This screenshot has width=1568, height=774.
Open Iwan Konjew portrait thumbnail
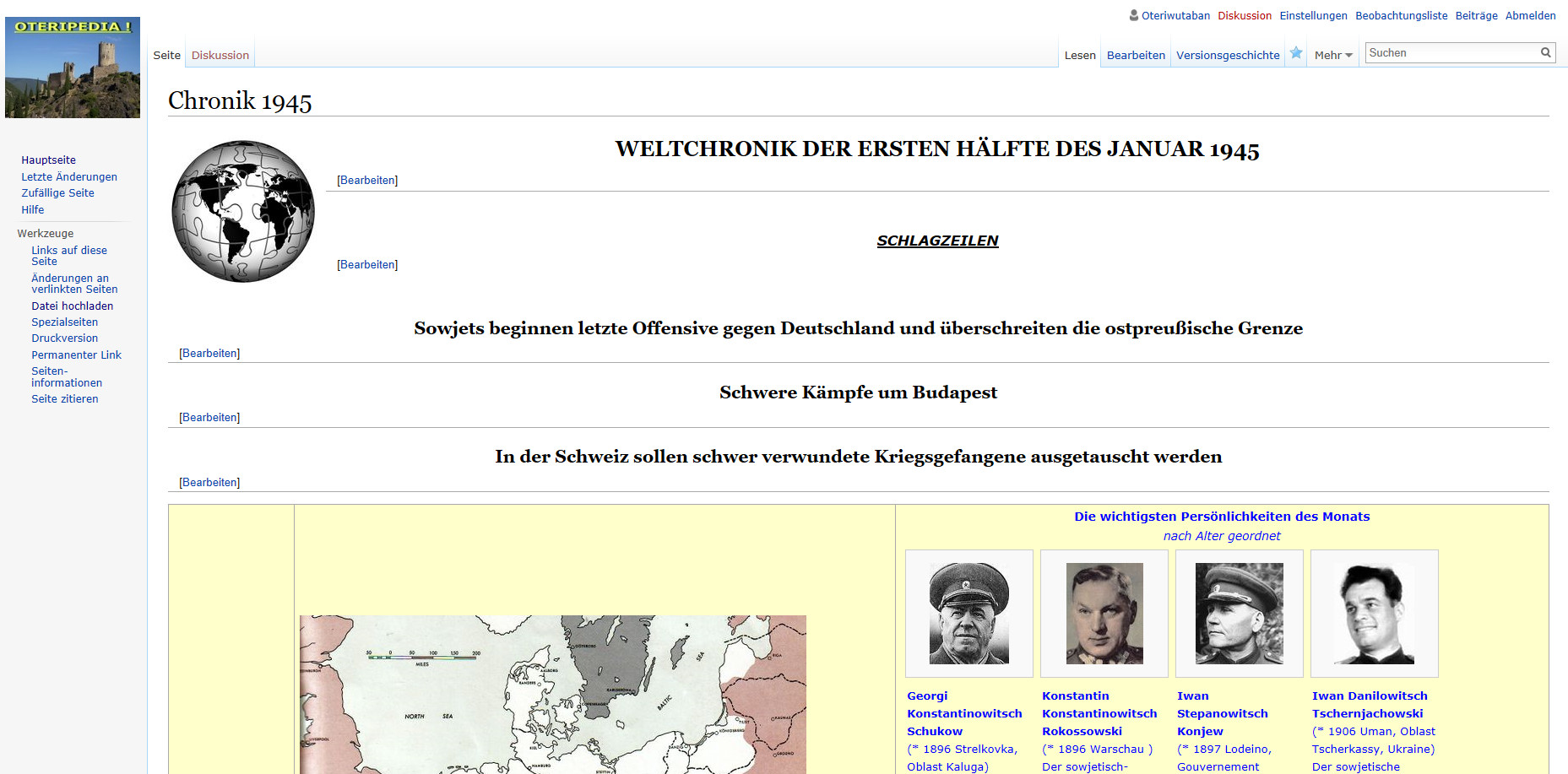click(1239, 614)
